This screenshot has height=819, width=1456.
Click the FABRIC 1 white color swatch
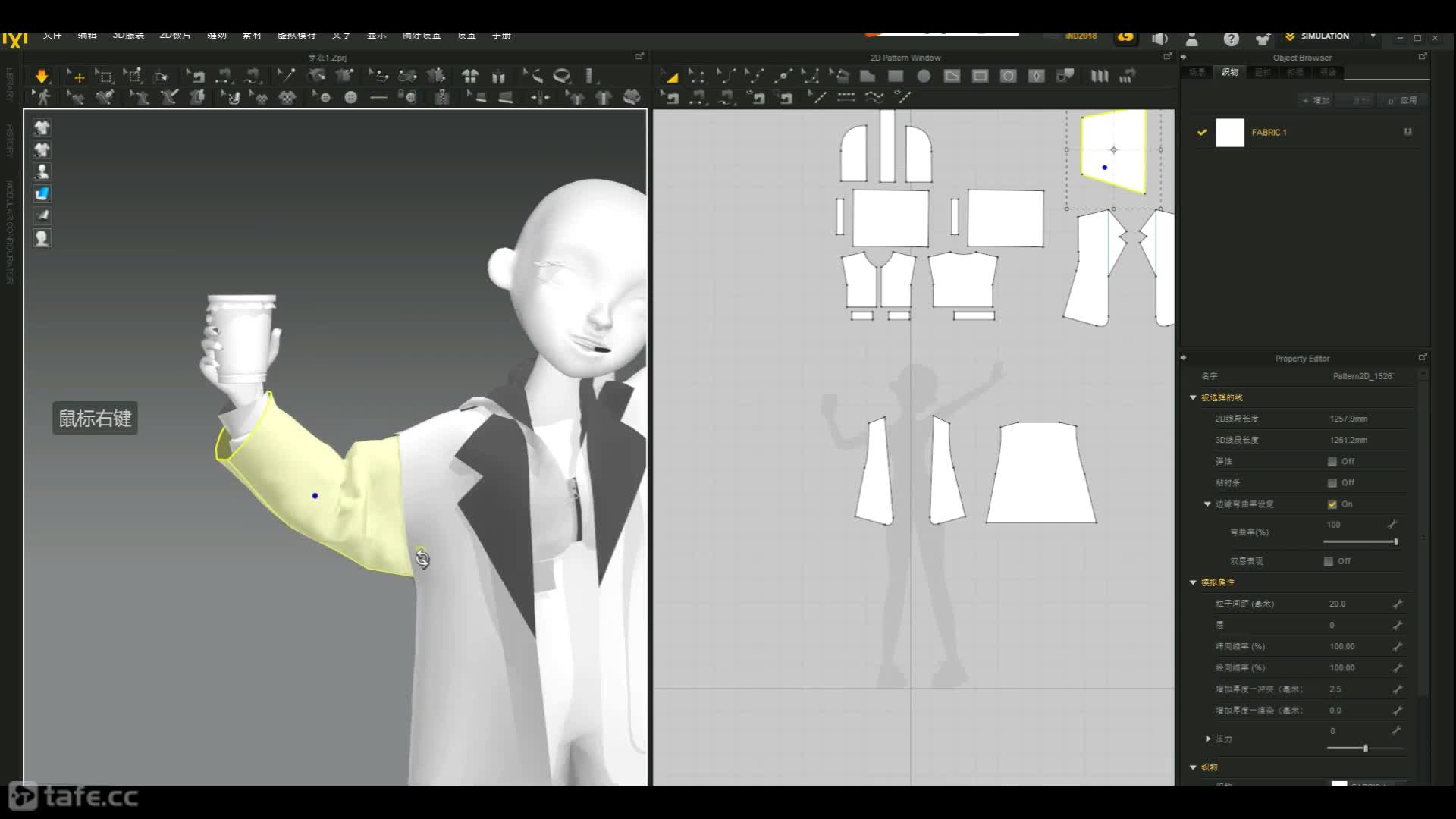click(1230, 133)
